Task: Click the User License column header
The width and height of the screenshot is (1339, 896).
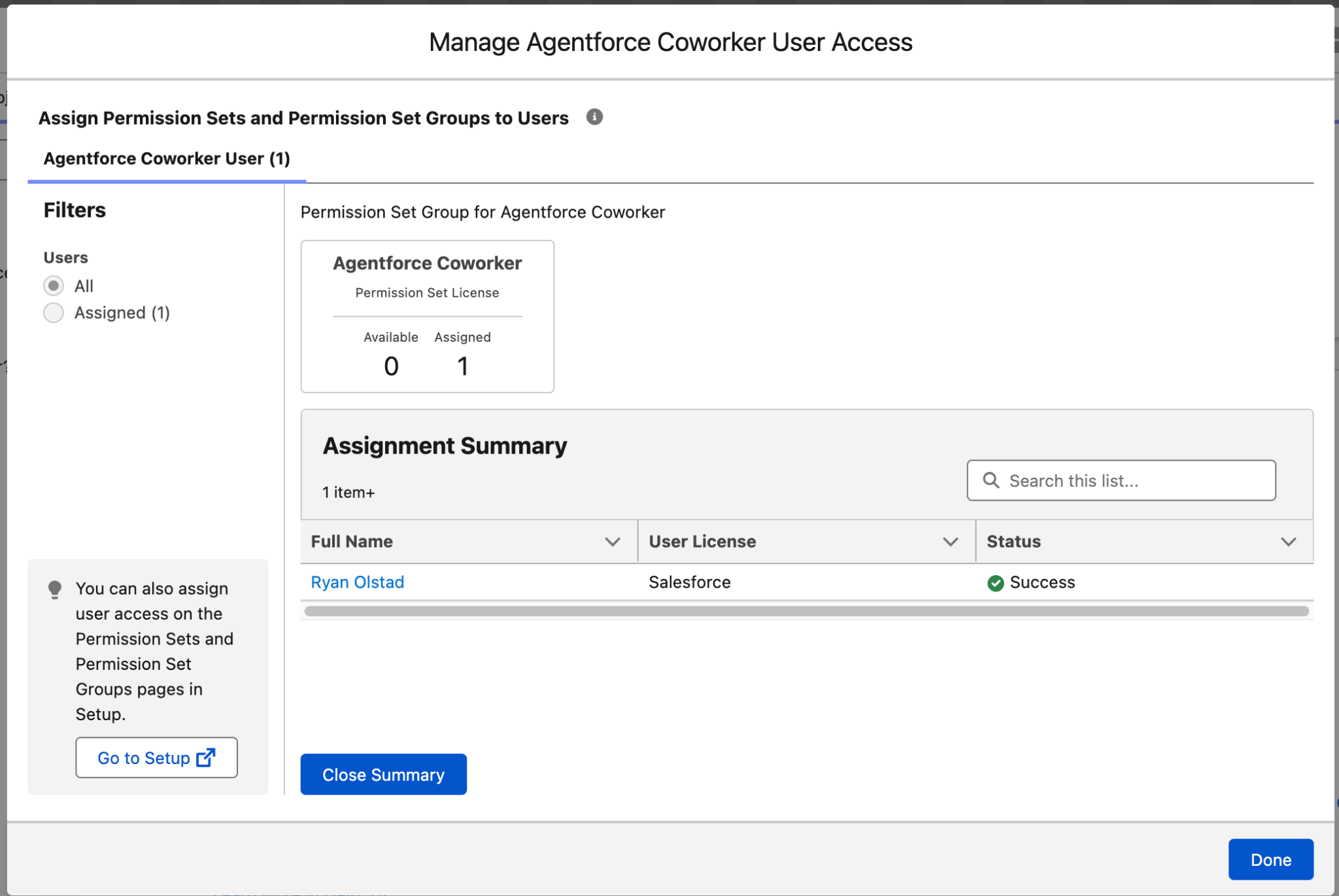Action: point(807,542)
